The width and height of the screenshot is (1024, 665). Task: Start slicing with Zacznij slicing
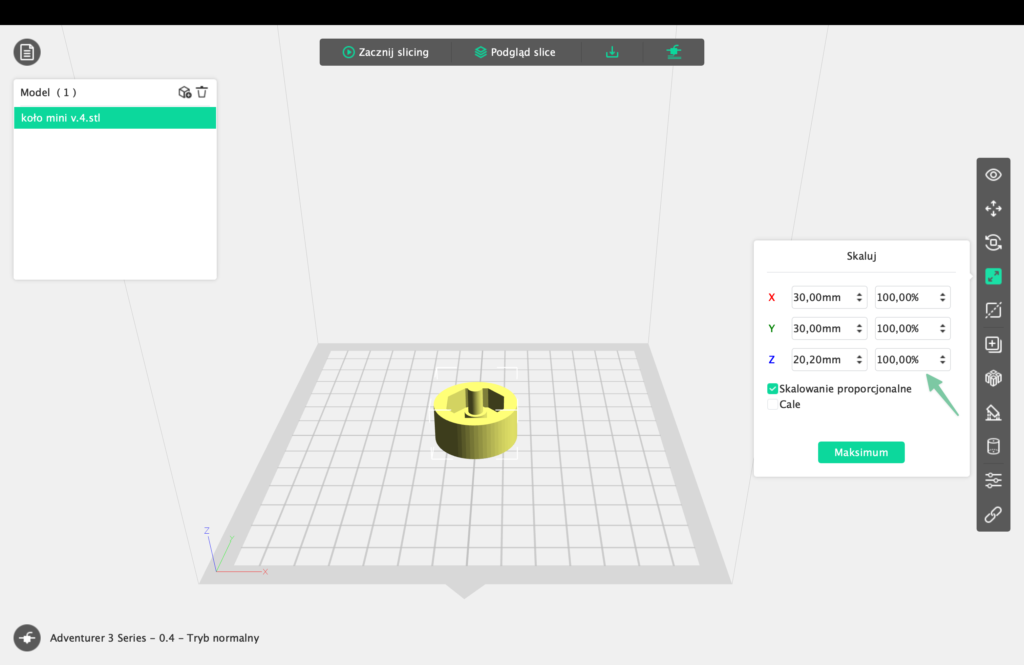coord(385,52)
